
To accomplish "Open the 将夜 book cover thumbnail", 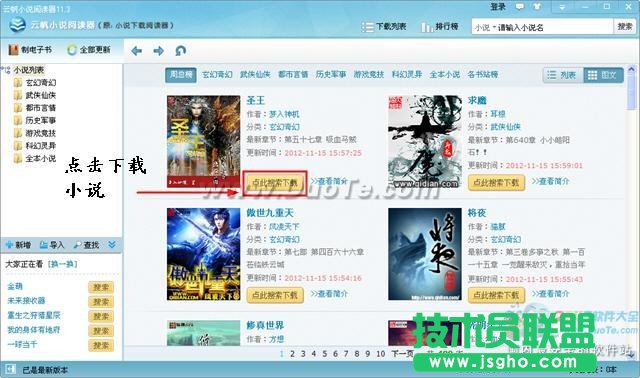I will pos(424,254).
